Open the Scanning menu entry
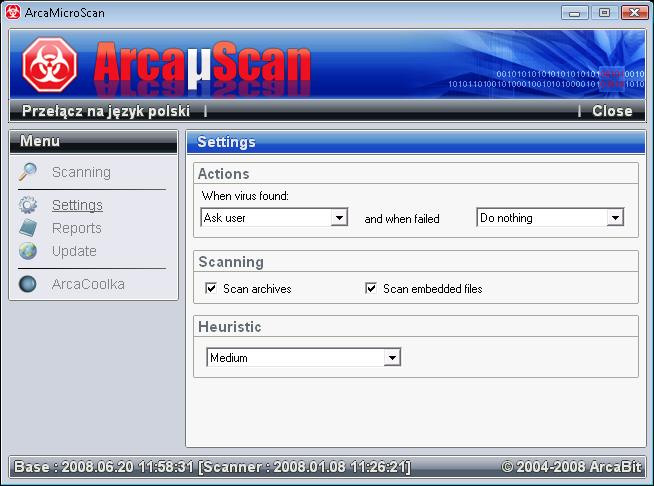654x486 pixels. point(81,172)
